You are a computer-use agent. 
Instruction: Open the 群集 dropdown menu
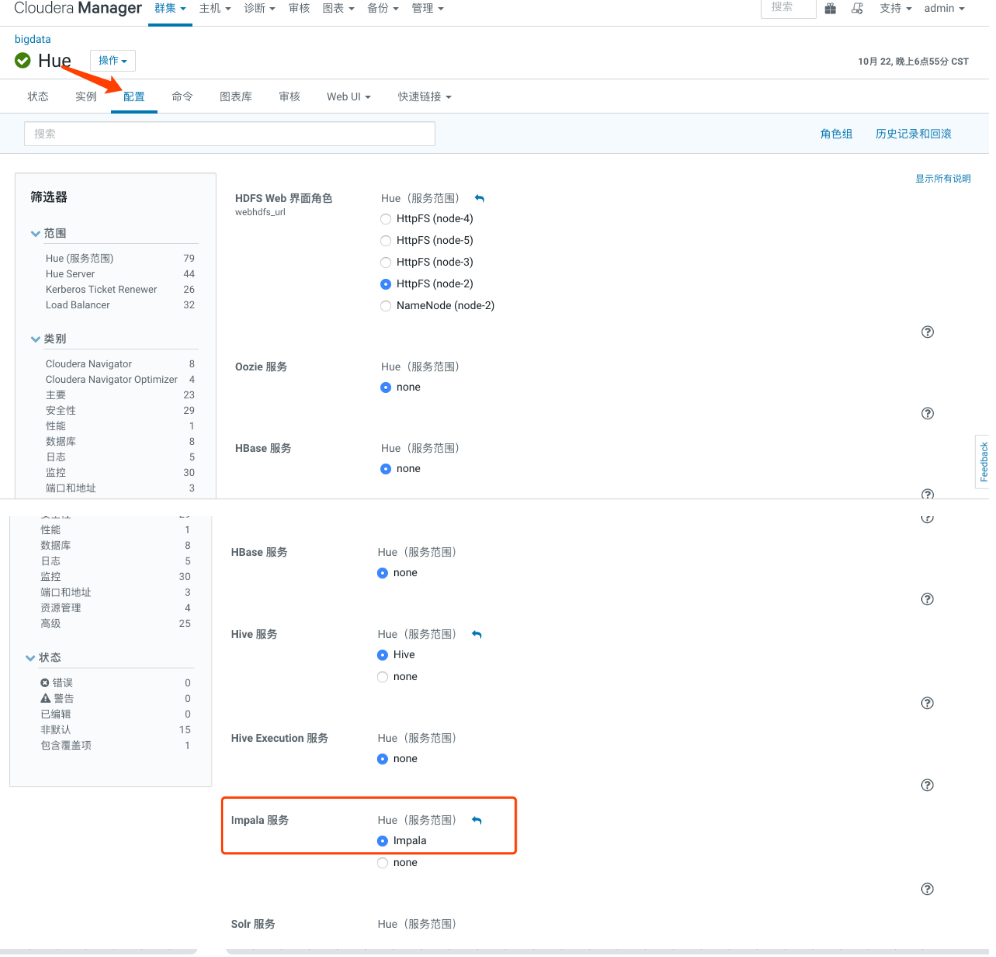(x=171, y=8)
